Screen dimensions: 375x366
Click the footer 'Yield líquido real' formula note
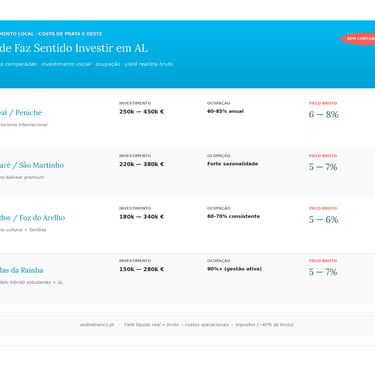[x=209, y=325]
